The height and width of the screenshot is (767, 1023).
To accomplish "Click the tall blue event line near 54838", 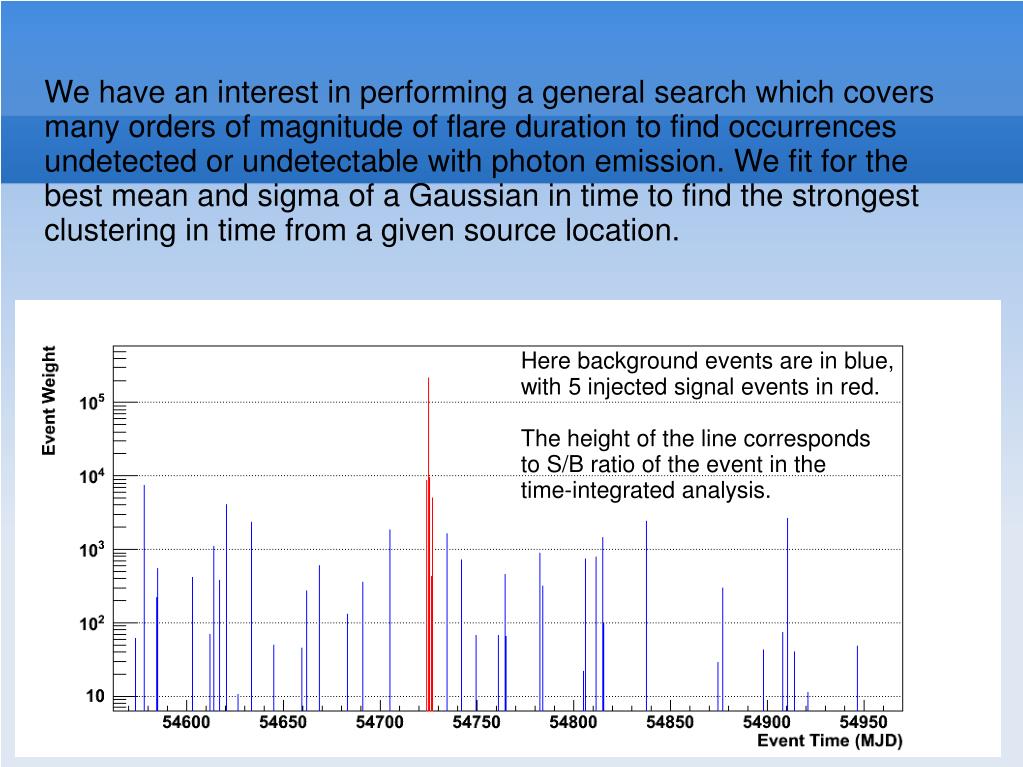I will 647,616.
